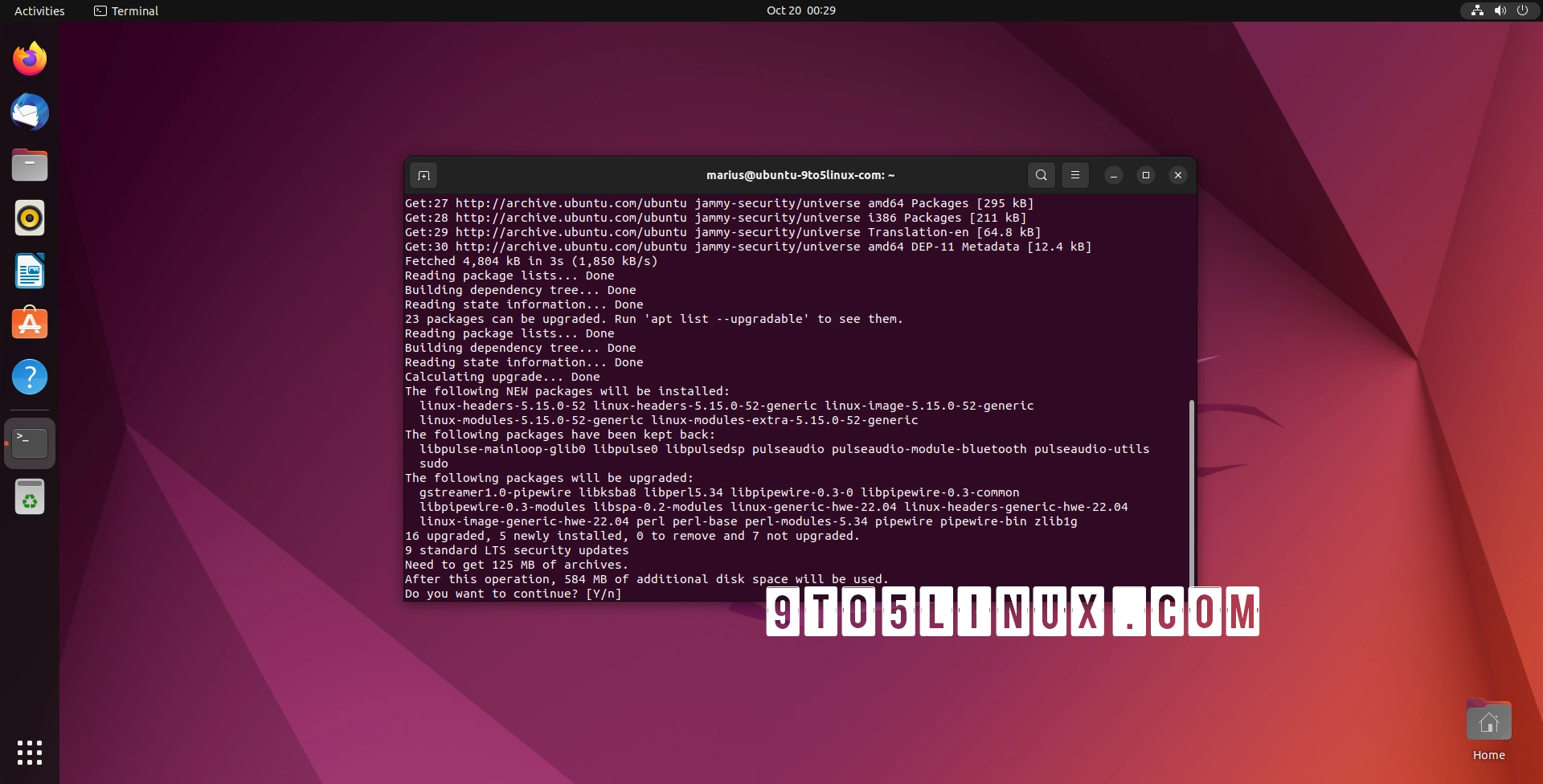The image size is (1543, 784).
Task: Open Rhythmbox music player
Action: [29, 218]
